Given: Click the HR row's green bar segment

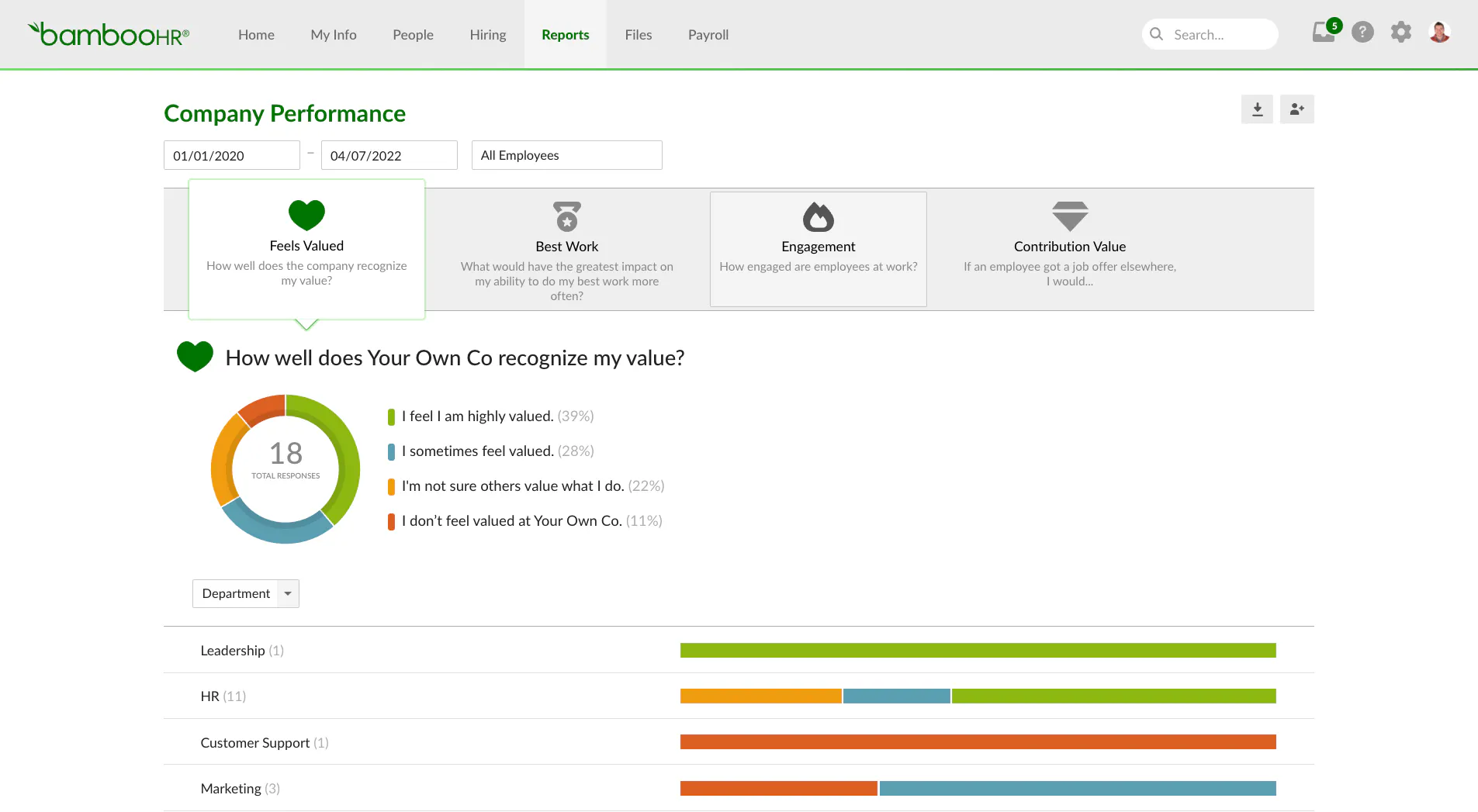Looking at the screenshot, I should [1114, 696].
